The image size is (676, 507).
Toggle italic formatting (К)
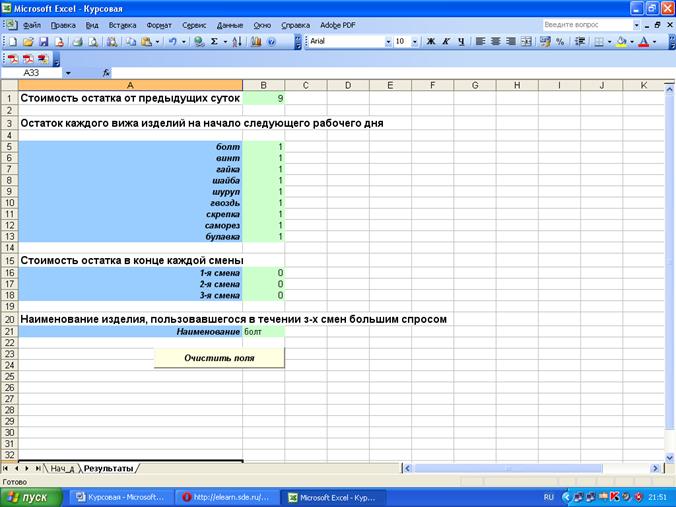tap(446, 42)
